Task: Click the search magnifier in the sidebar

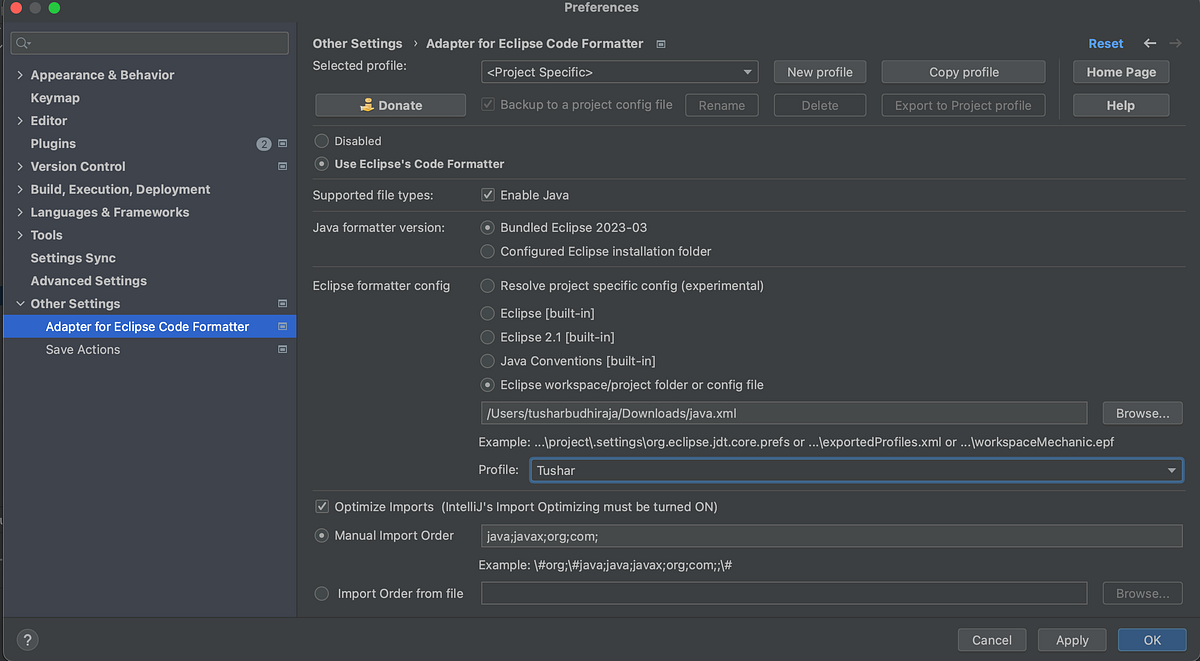Action: pos(23,43)
